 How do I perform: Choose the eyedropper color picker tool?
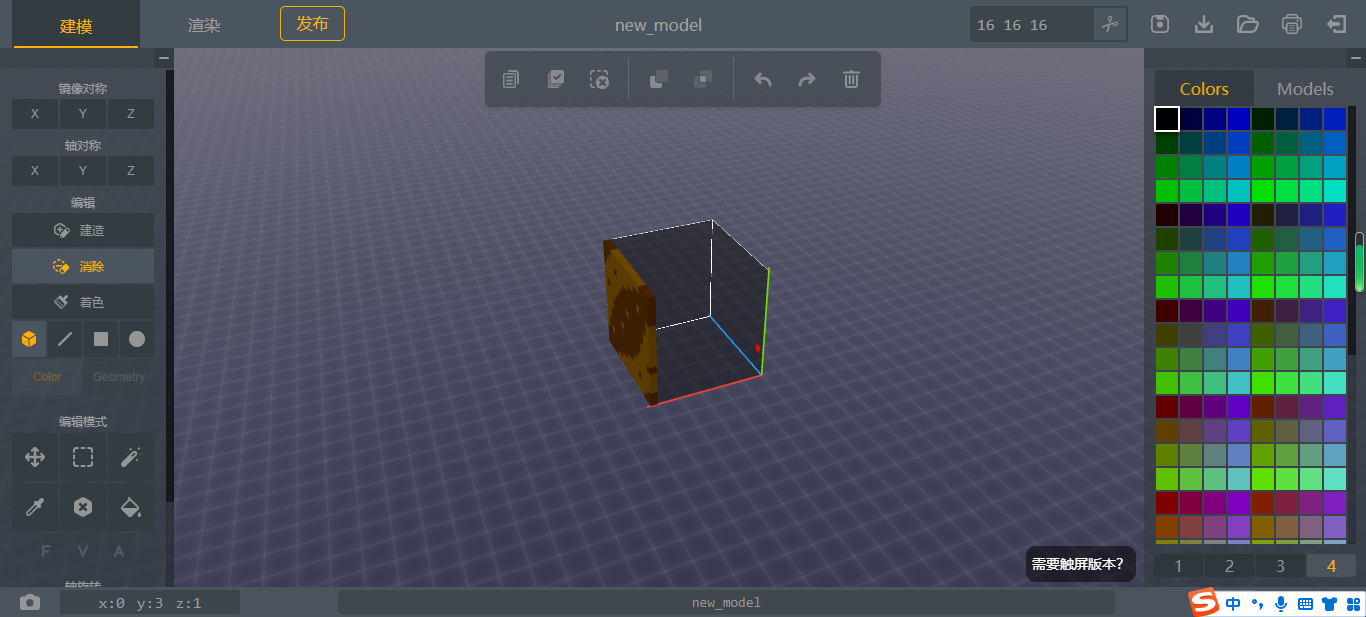pos(35,508)
